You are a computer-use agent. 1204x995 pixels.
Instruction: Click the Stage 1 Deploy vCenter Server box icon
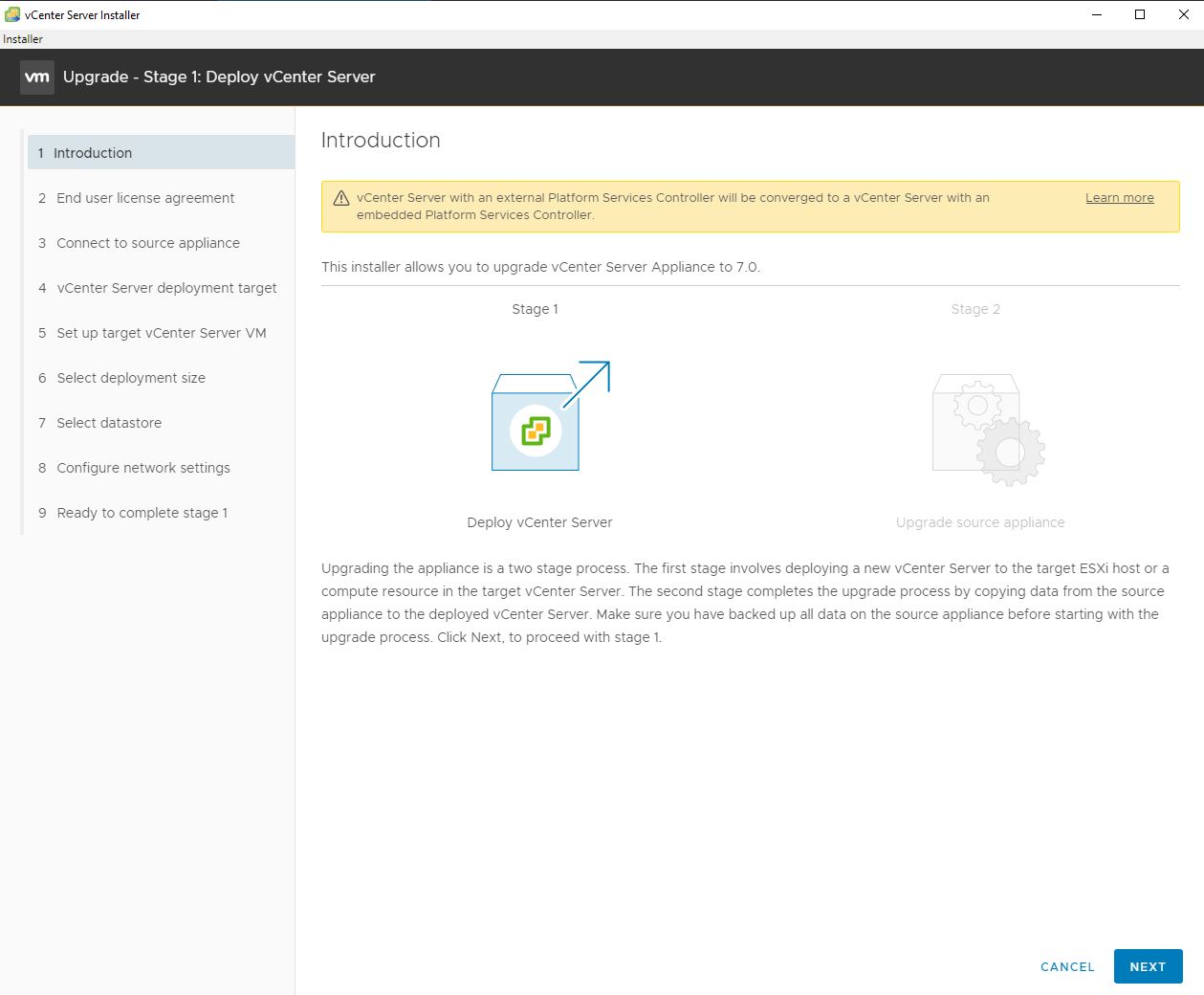(550, 416)
